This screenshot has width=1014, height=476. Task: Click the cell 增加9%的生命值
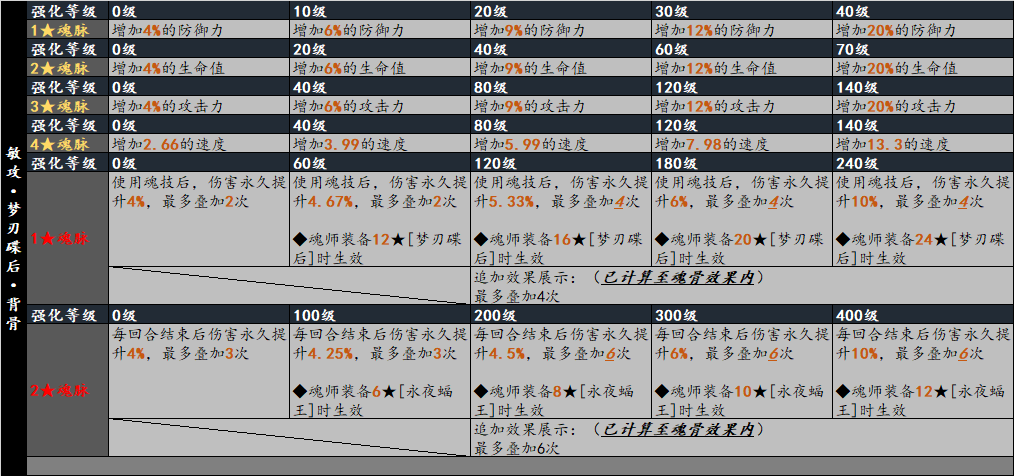[561, 68]
